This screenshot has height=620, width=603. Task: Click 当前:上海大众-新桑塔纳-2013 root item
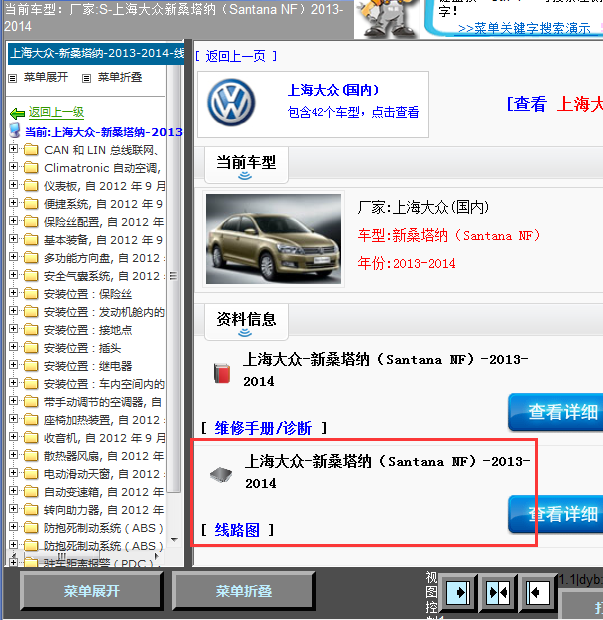pyautogui.click(x=104, y=132)
